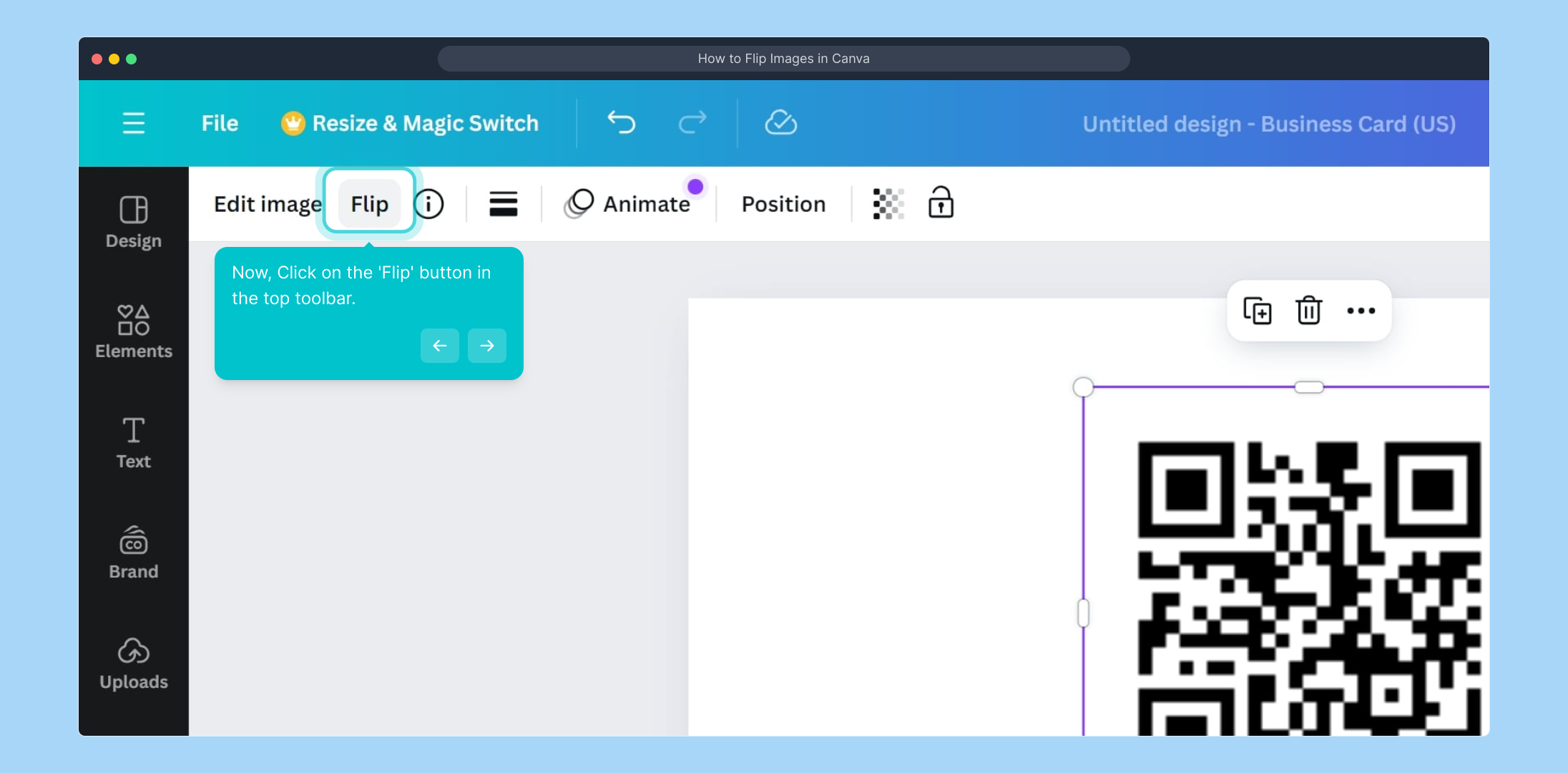The width and height of the screenshot is (1568, 773).
Task: Toggle the lock icon in toolbar
Action: tap(941, 203)
